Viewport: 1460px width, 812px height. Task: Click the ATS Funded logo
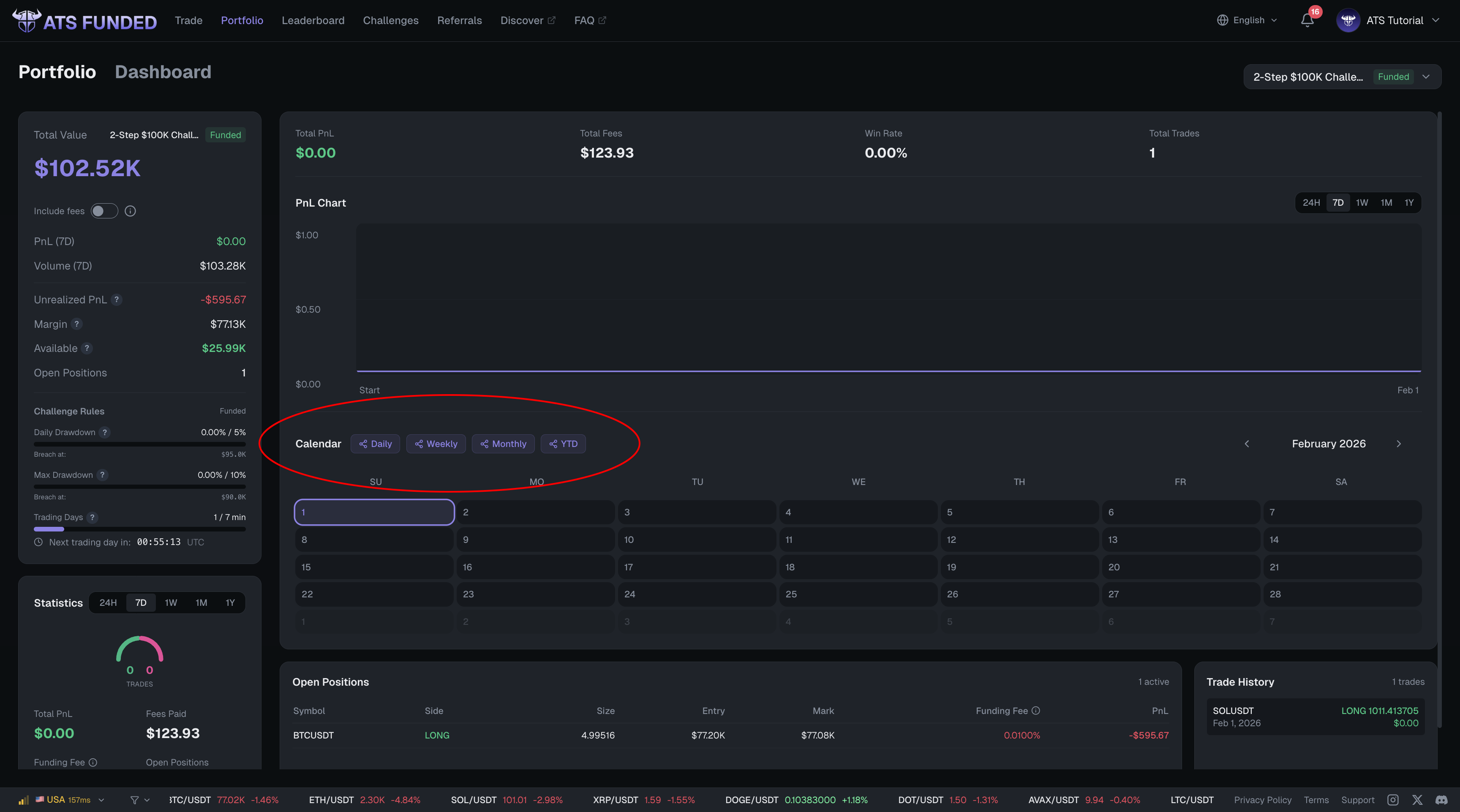tap(84, 21)
